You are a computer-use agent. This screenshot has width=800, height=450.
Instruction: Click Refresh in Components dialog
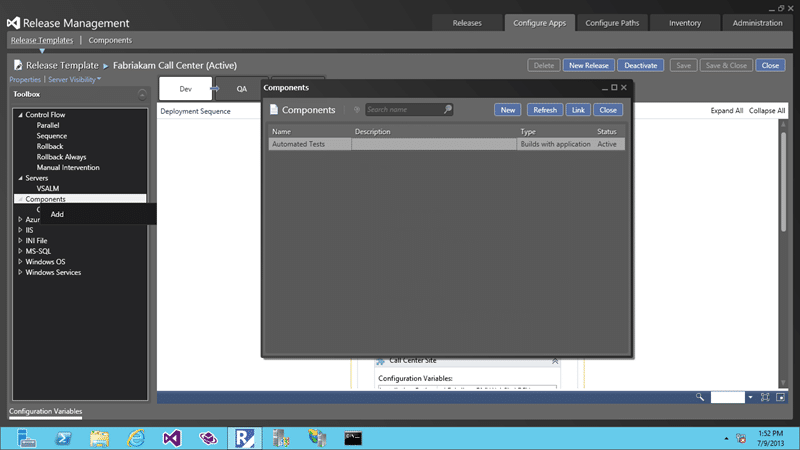[x=545, y=110]
